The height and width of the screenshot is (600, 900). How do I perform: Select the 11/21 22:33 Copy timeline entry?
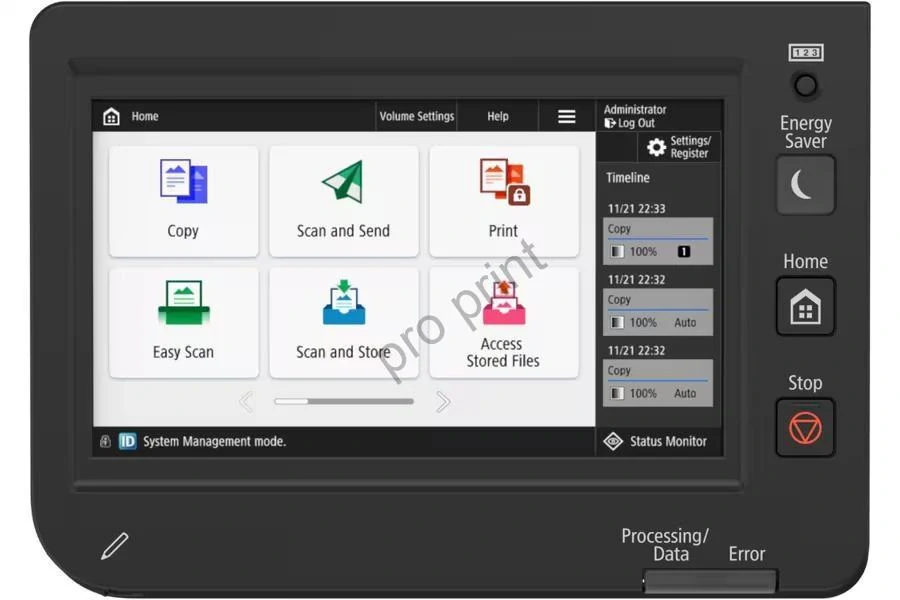click(658, 241)
